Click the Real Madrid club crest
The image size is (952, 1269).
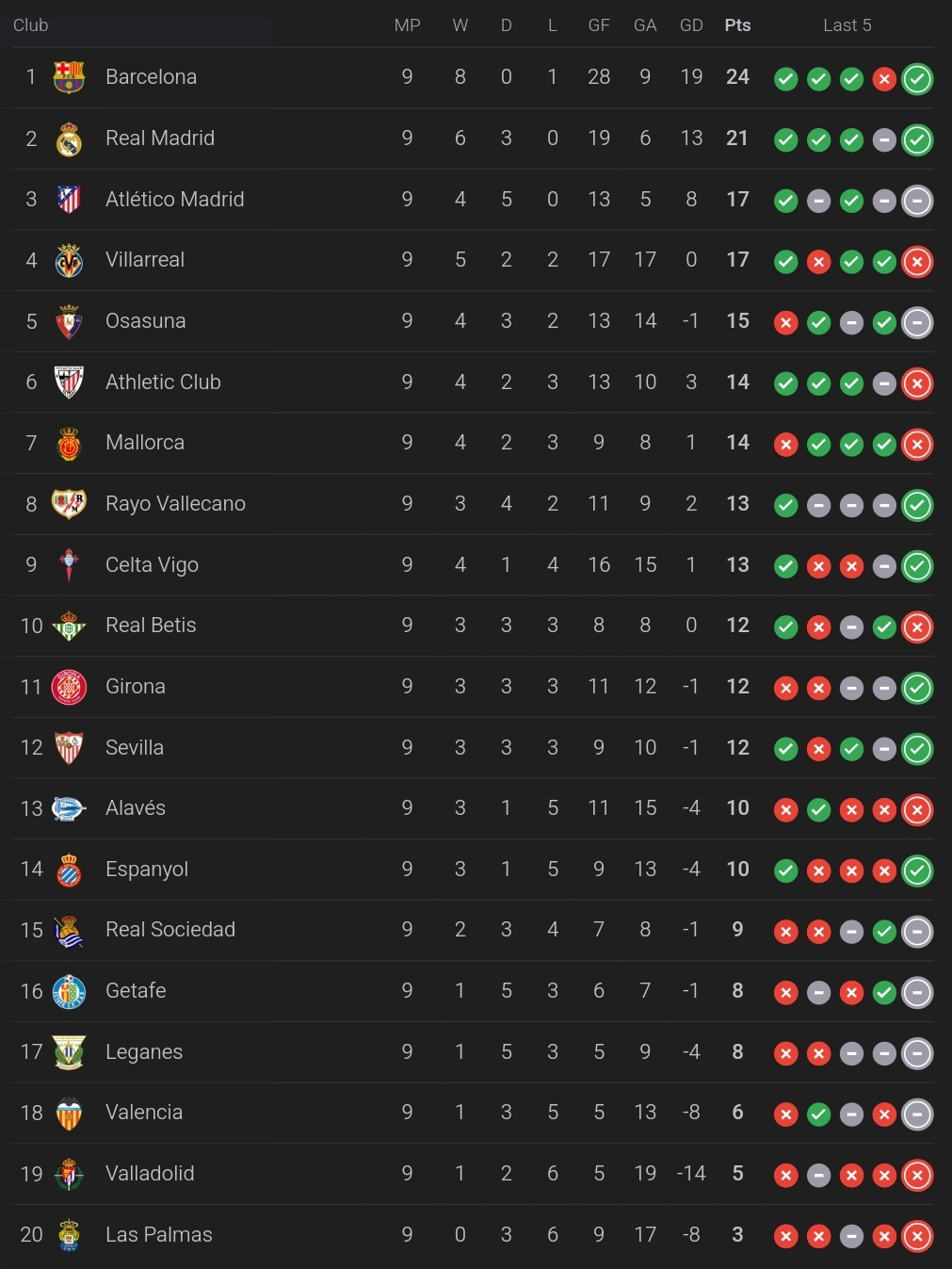69,138
